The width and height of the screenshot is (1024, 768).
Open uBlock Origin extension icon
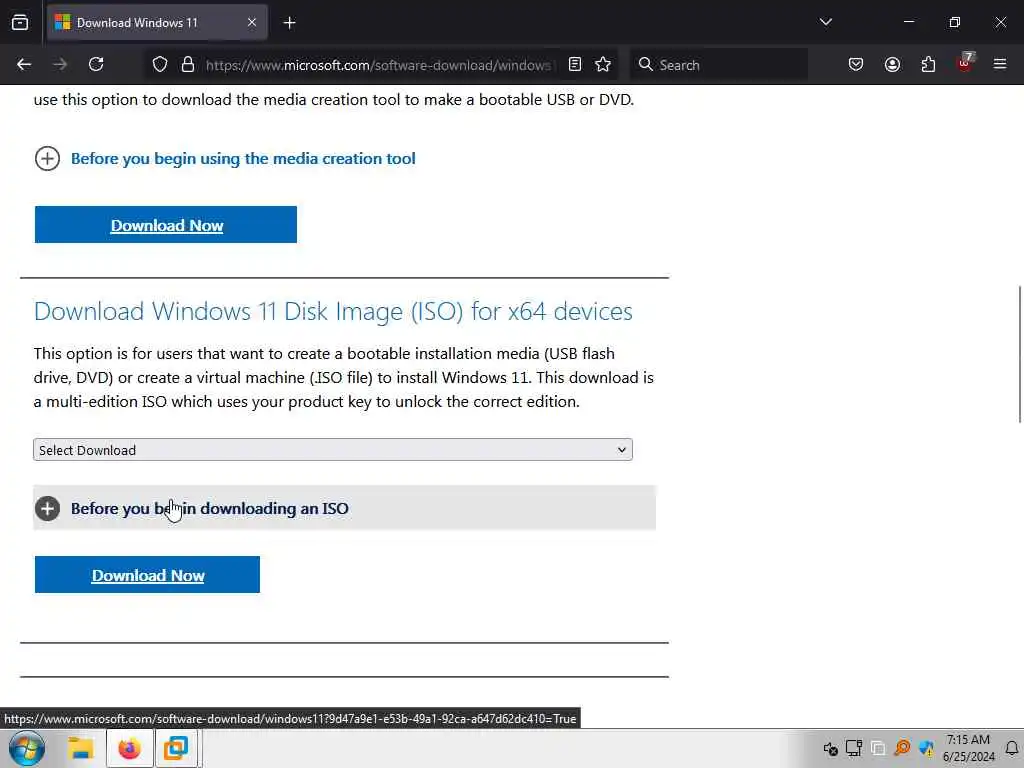[965, 63]
